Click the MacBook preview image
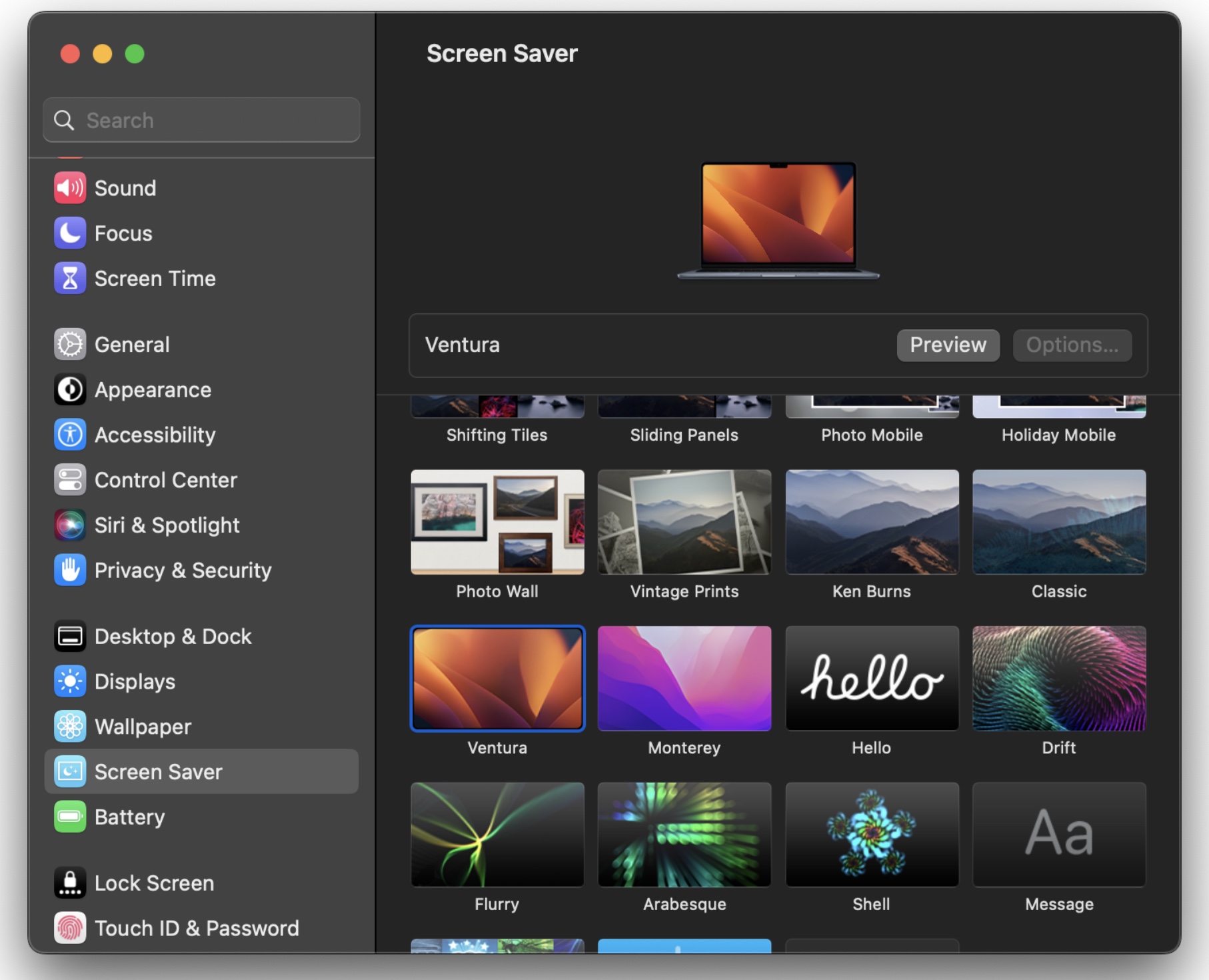This screenshot has height=980, width=1209. tap(778, 220)
